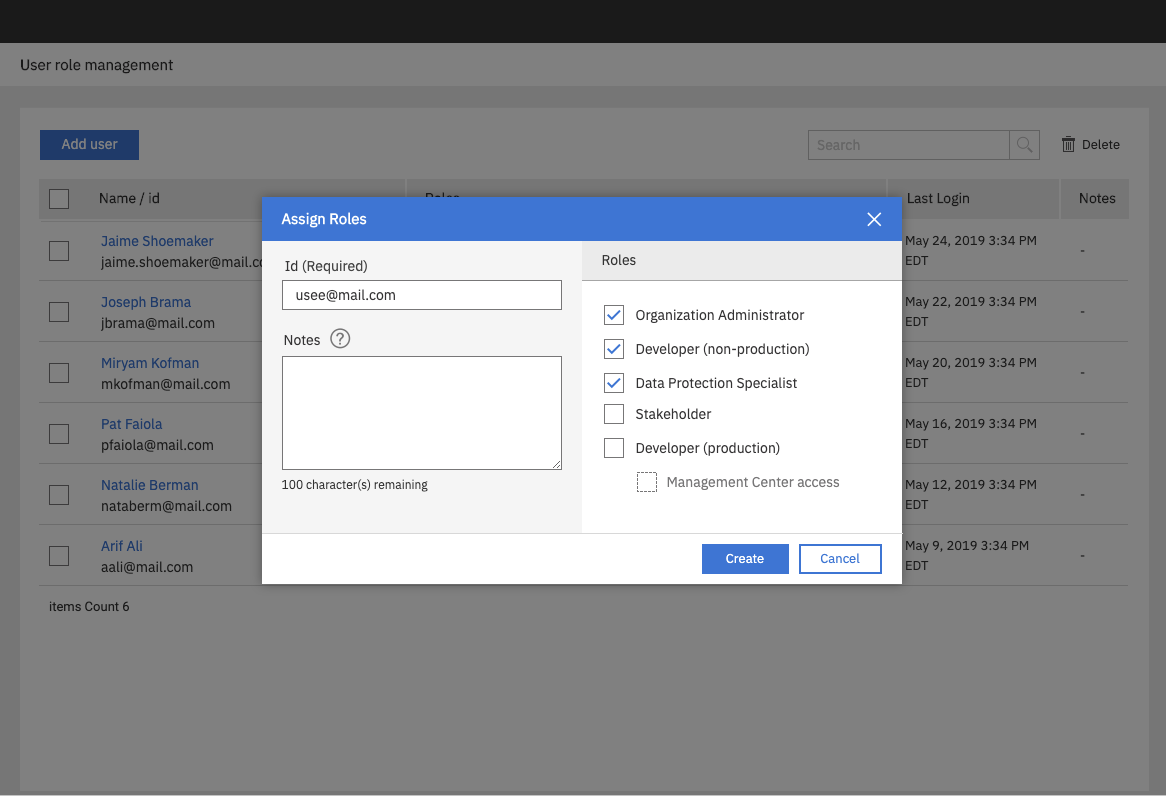Click into the Search field
This screenshot has width=1166, height=796.
908,145
